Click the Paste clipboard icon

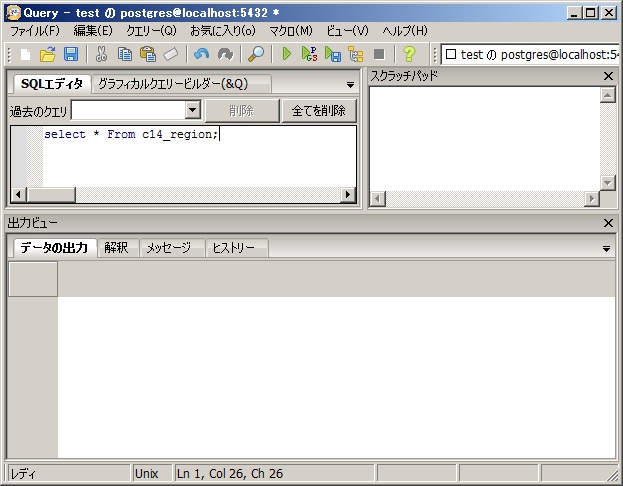148,54
